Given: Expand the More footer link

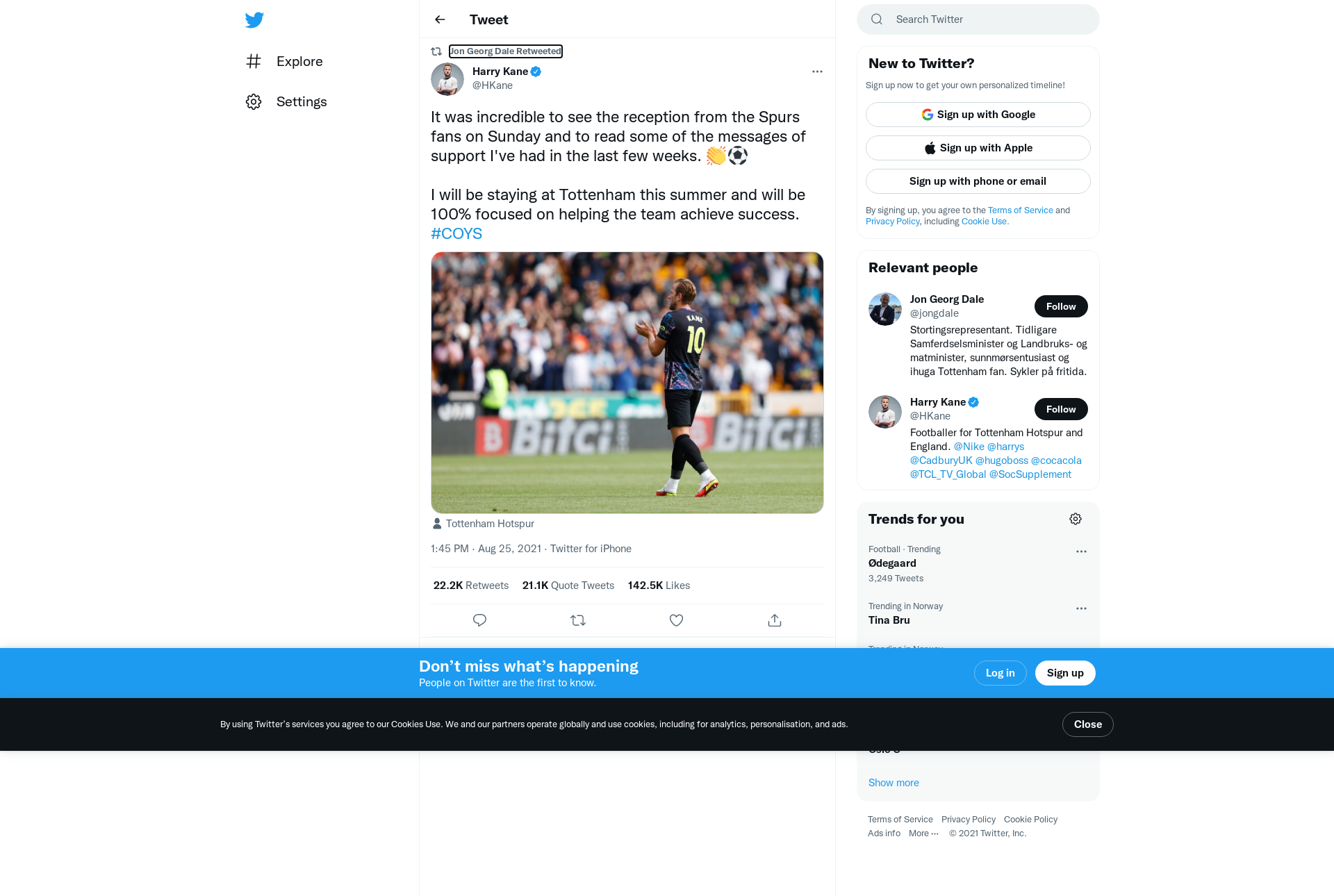Looking at the screenshot, I should 923,833.
